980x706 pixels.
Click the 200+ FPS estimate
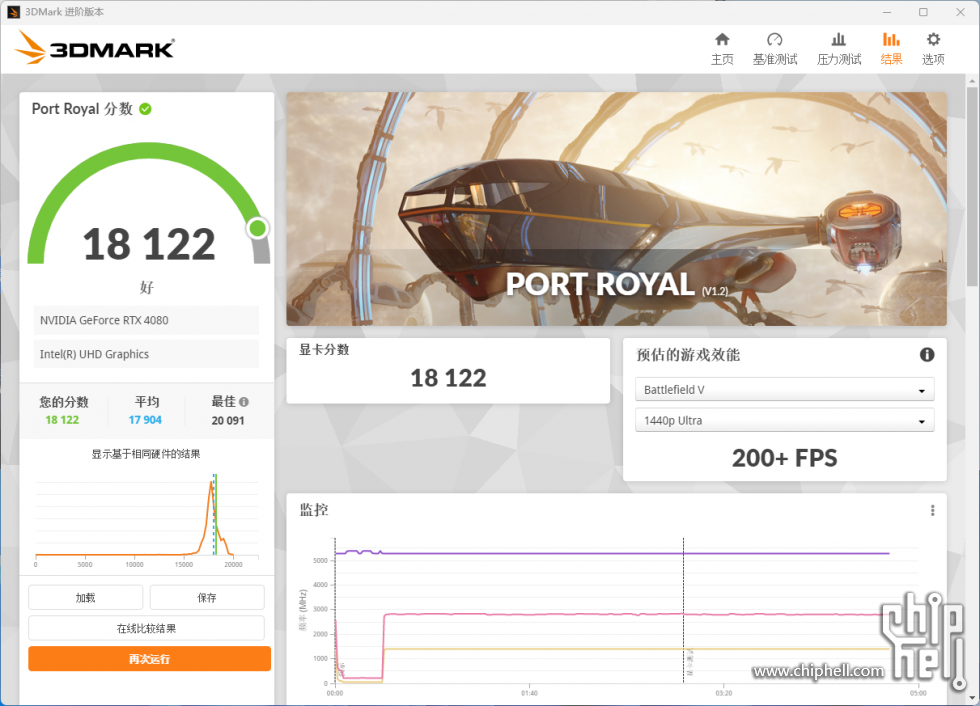coord(784,458)
